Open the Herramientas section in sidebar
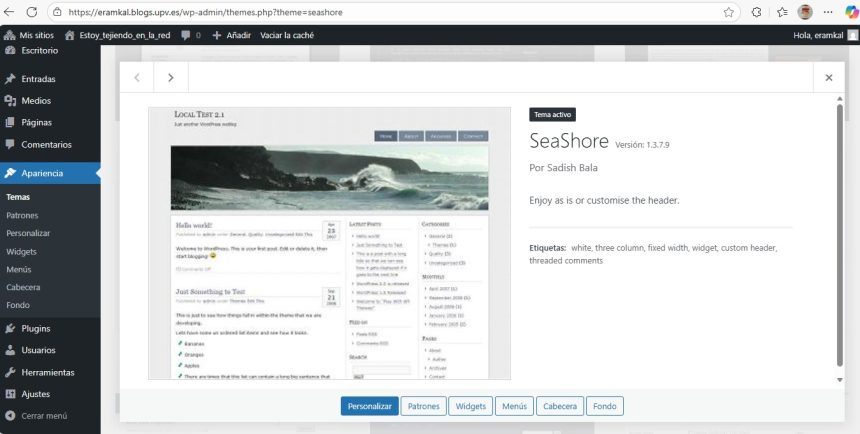 [x=47, y=372]
